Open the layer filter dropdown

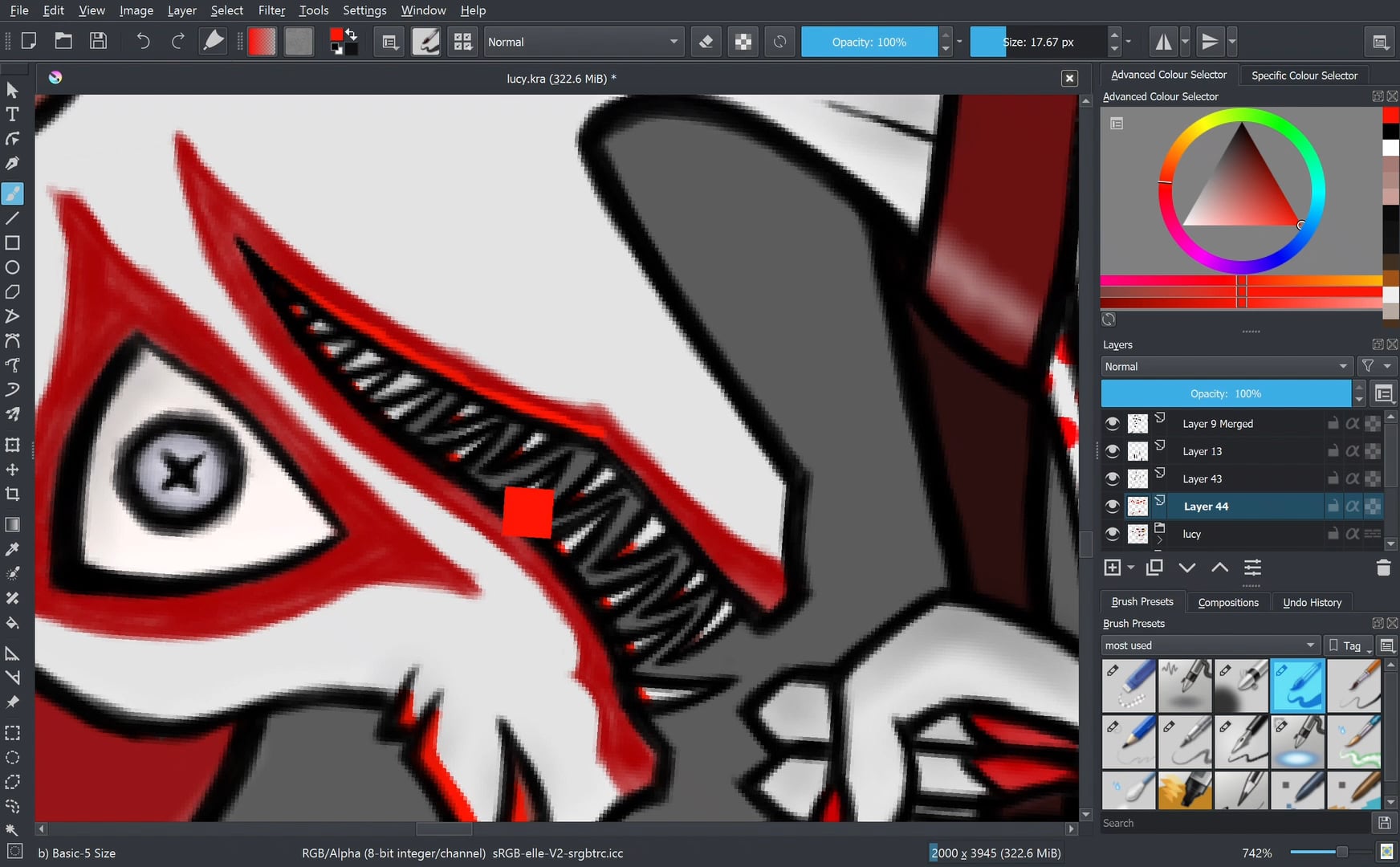[x=1377, y=366]
